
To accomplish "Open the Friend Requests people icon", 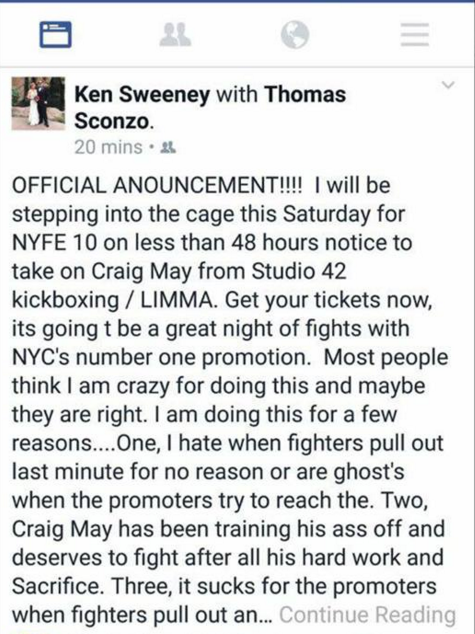I will (x=175, y=34).
